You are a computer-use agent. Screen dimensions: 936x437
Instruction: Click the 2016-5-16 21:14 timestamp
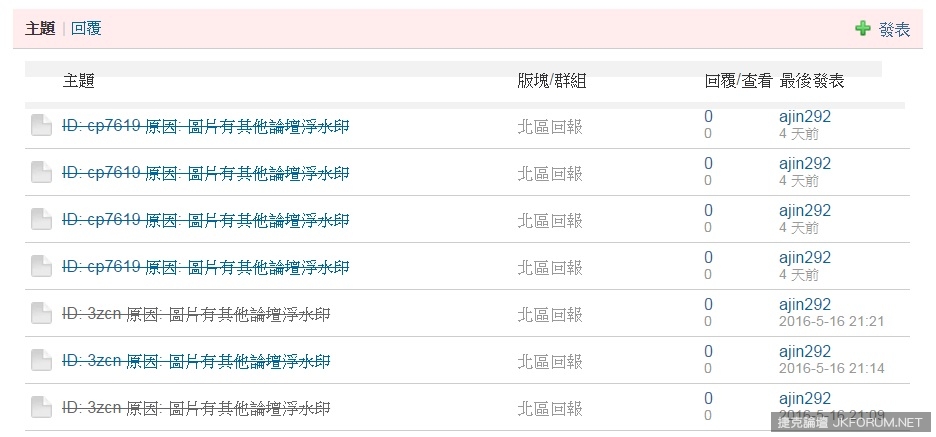point(832,368)
